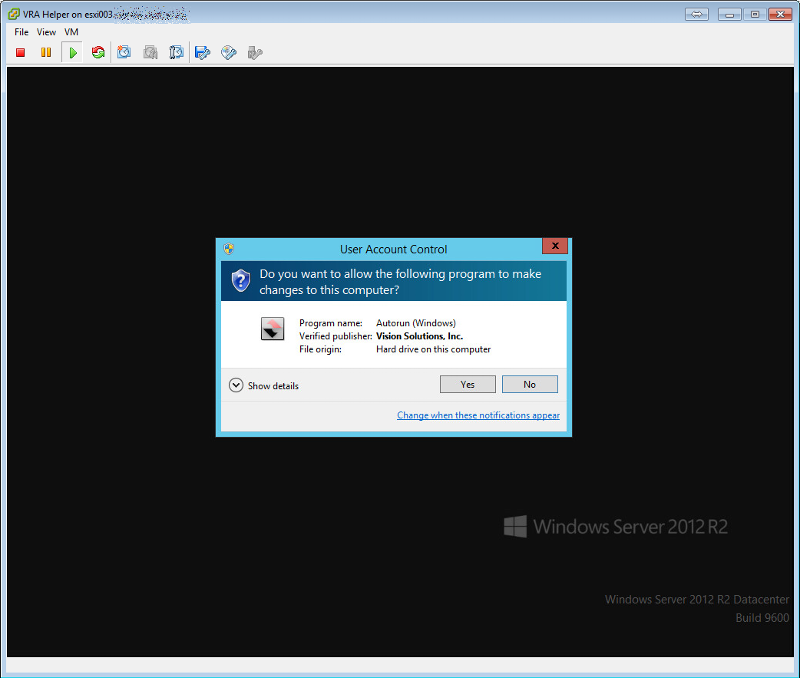Click the floppy device connect icon

(x=203, y=53)
